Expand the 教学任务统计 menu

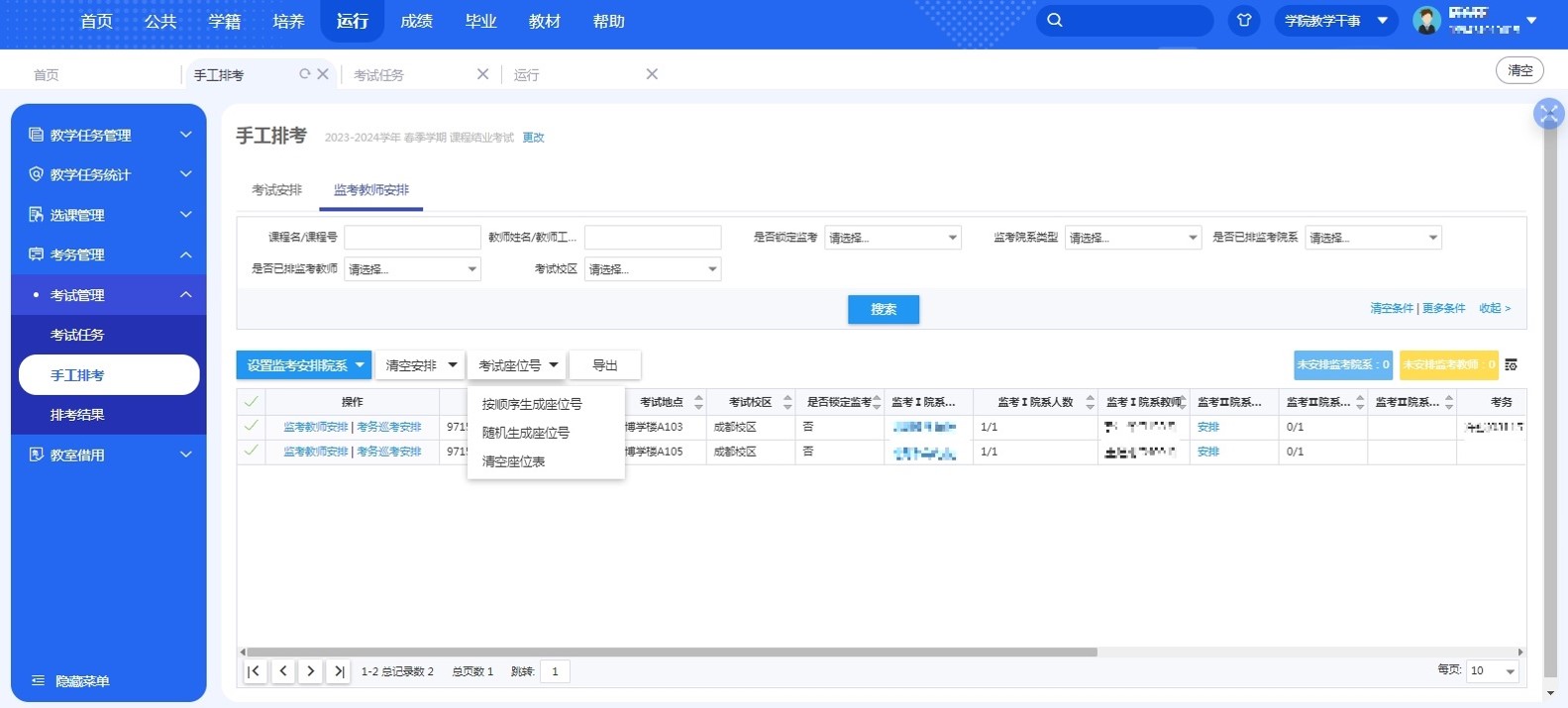coord(186,174)
